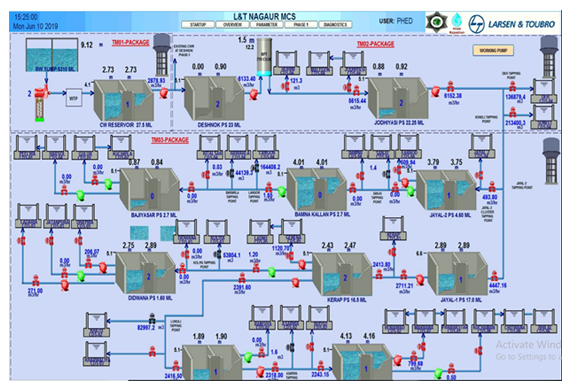Open the STARTUP screen button
The image size is (570, 390).
point(198,24)
